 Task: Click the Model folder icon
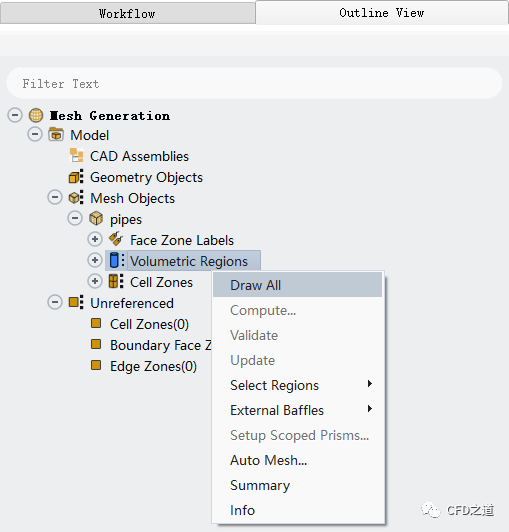(56, 135)
